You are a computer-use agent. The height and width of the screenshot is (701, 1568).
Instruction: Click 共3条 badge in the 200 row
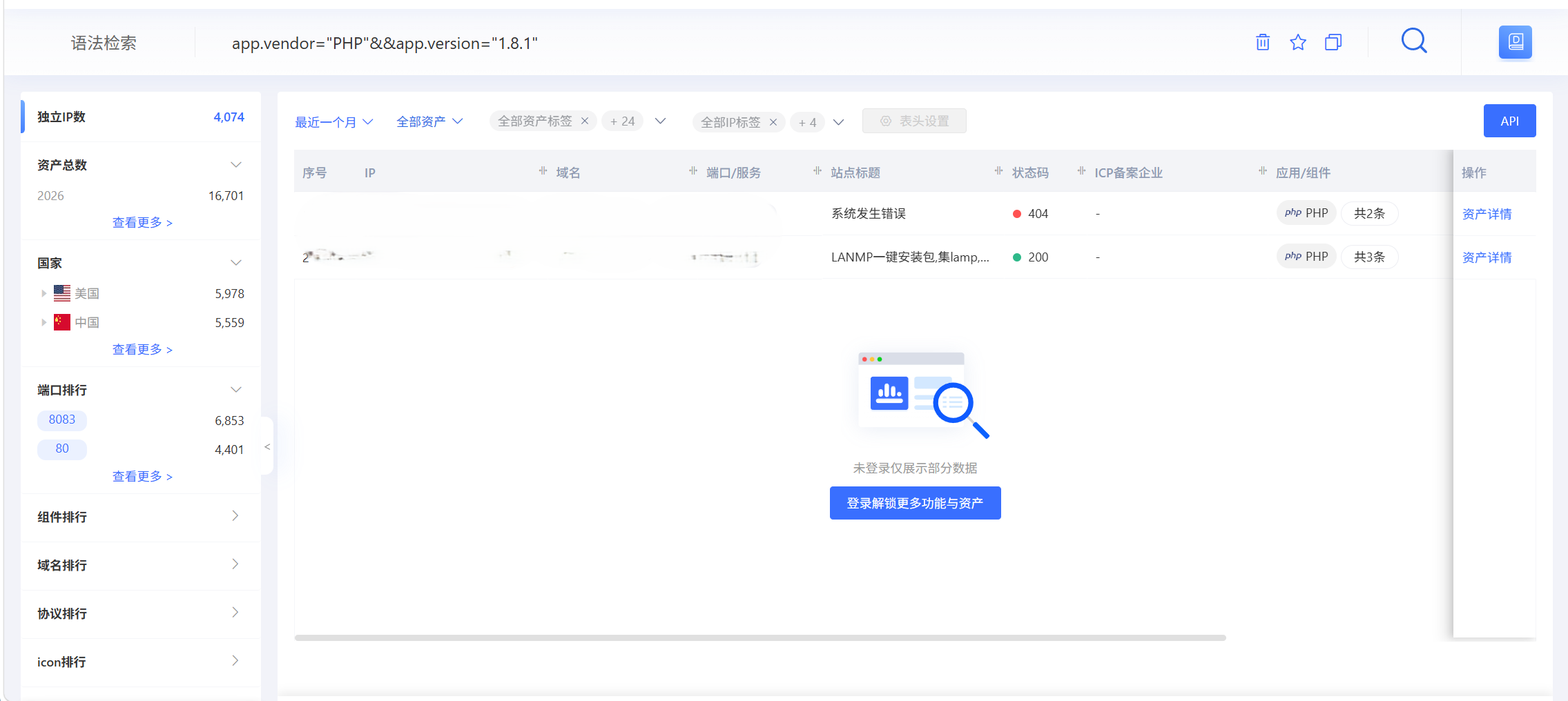pyautogui.click(x=1369, y=257)
